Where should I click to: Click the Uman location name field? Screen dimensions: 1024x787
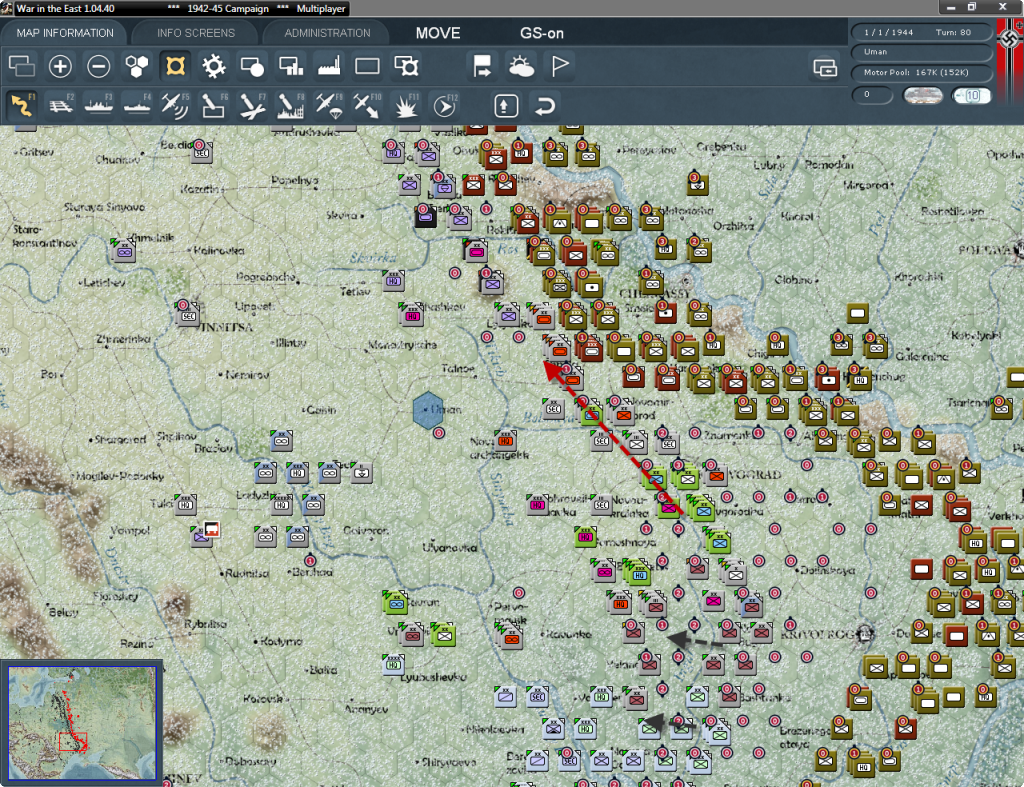click(921, 52)
